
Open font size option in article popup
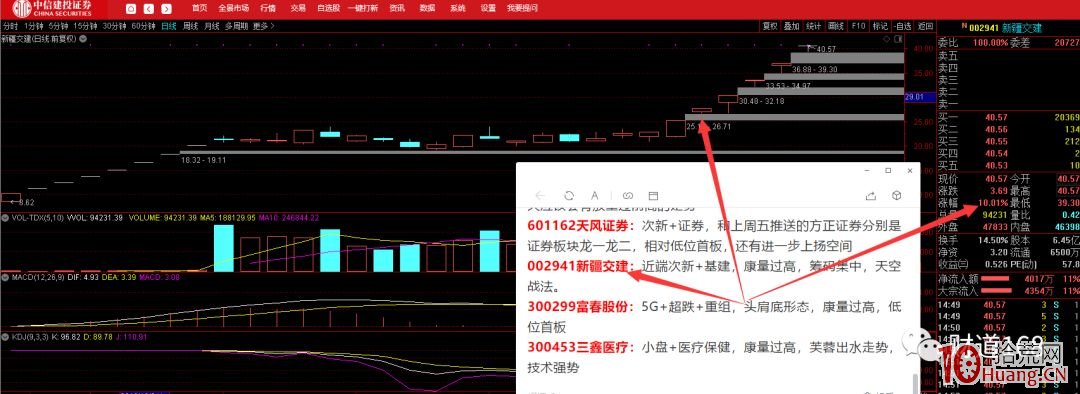(595, 195)
